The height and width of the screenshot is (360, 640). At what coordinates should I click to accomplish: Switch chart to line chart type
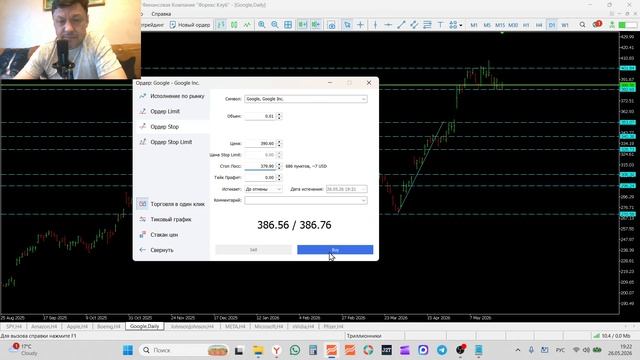(x=247, y=25)
